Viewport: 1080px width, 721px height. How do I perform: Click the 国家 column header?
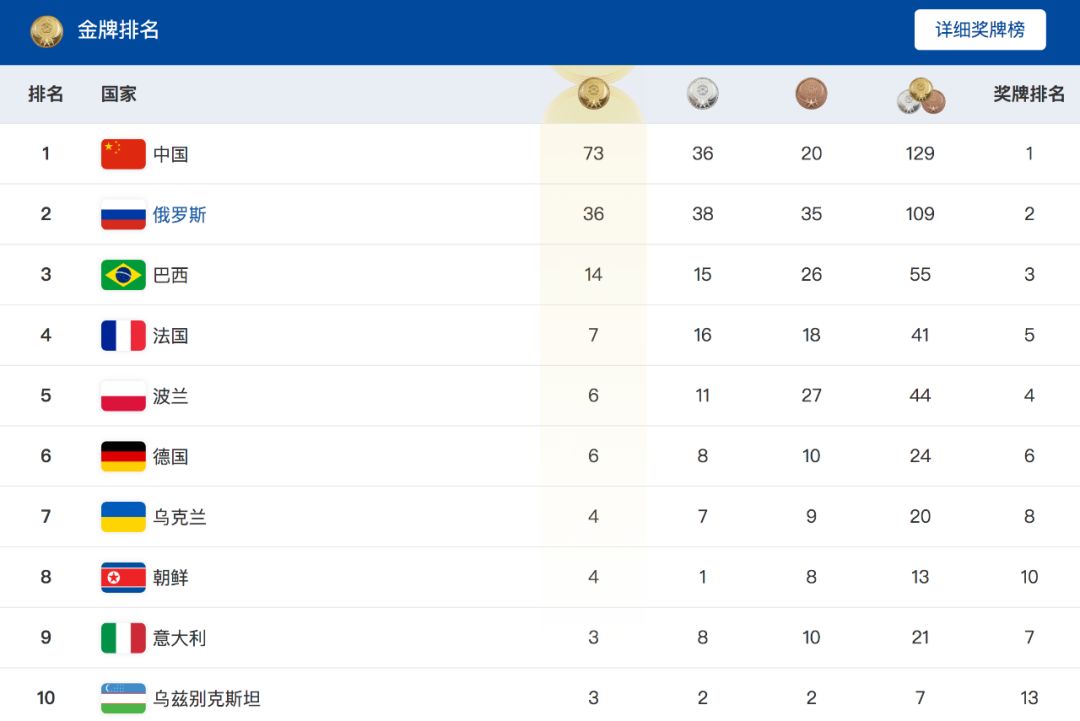[118, 94]
